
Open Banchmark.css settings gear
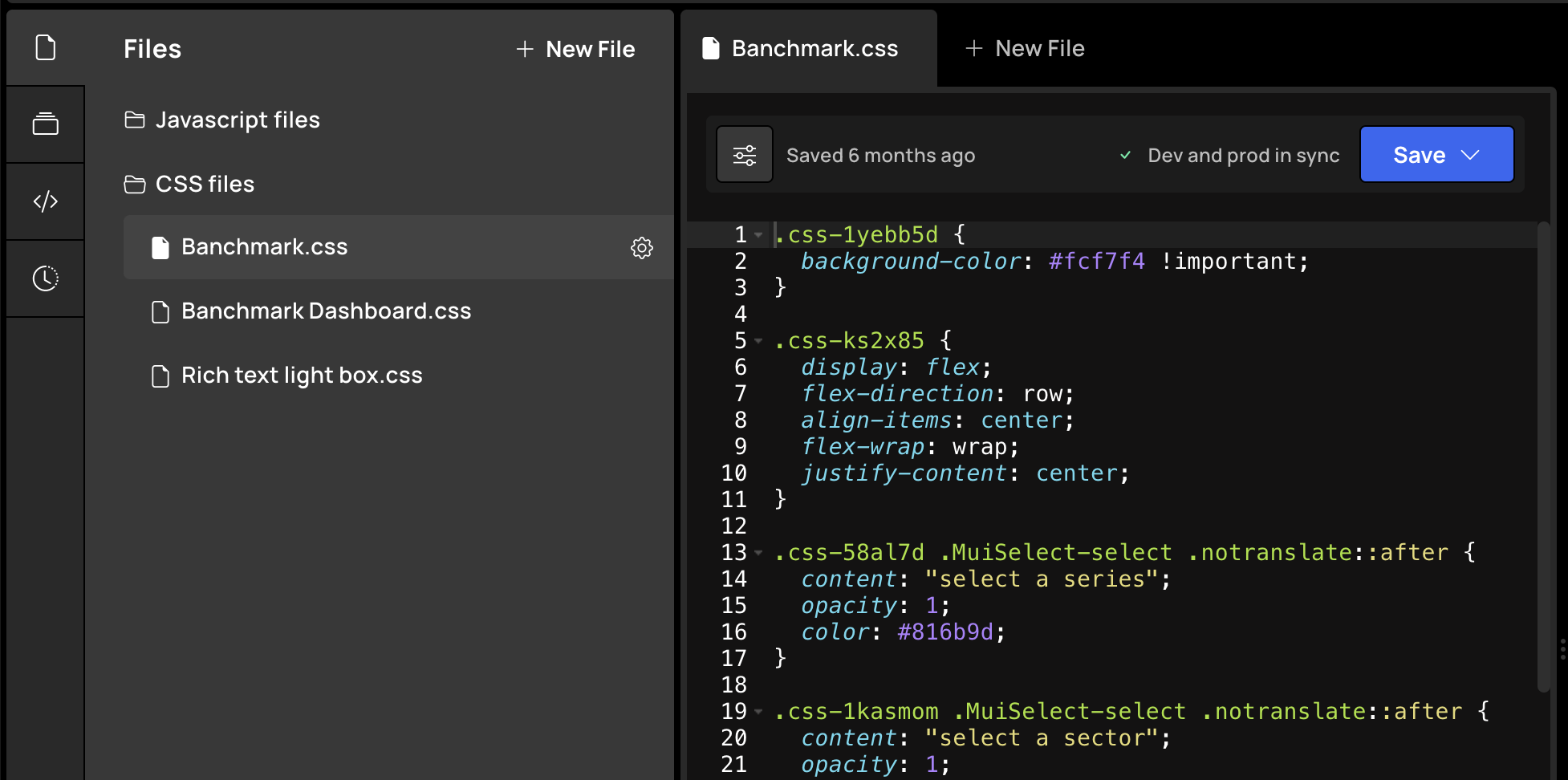pos(642,248)
